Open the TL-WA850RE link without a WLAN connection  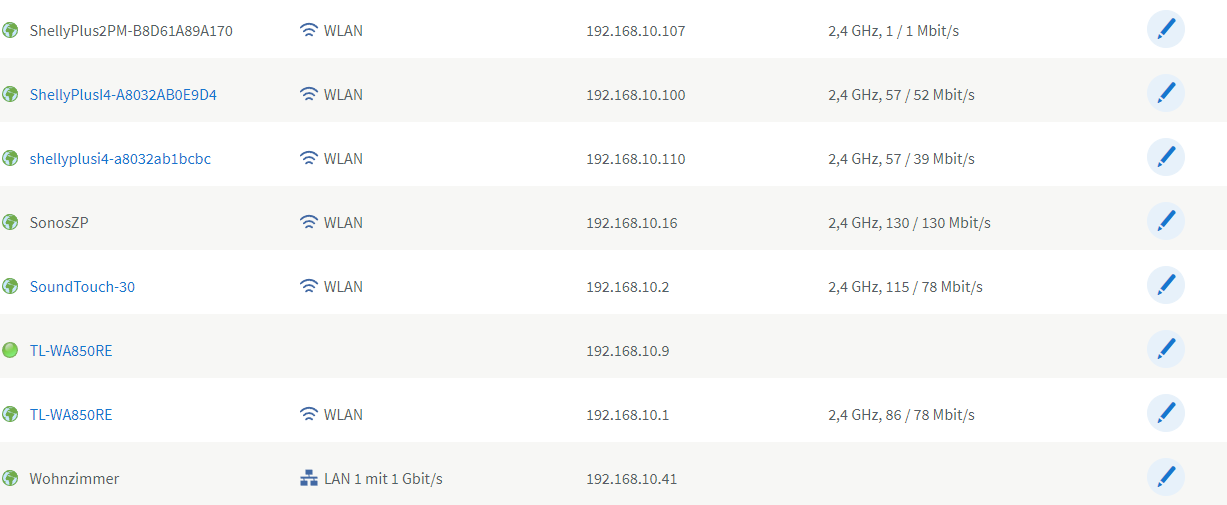click(x=71, y=351)
